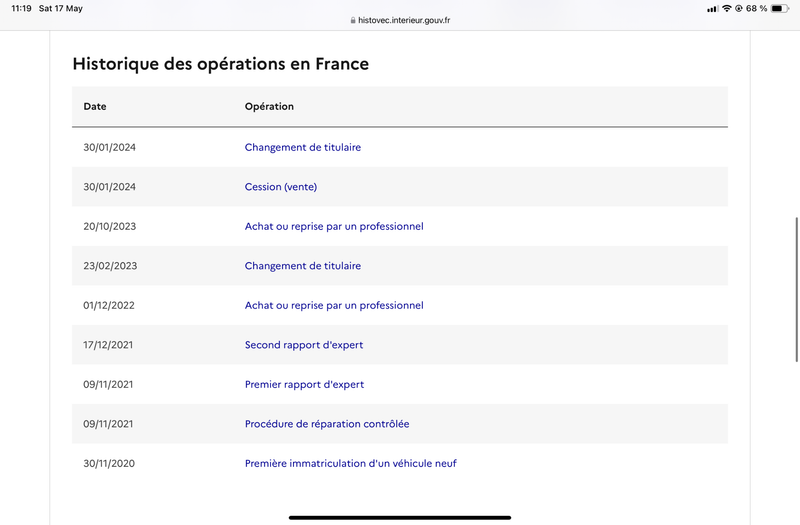The image size is (800, 525).
Task: Tap the Wi-Fi status icon
Action: coord(727,8)
